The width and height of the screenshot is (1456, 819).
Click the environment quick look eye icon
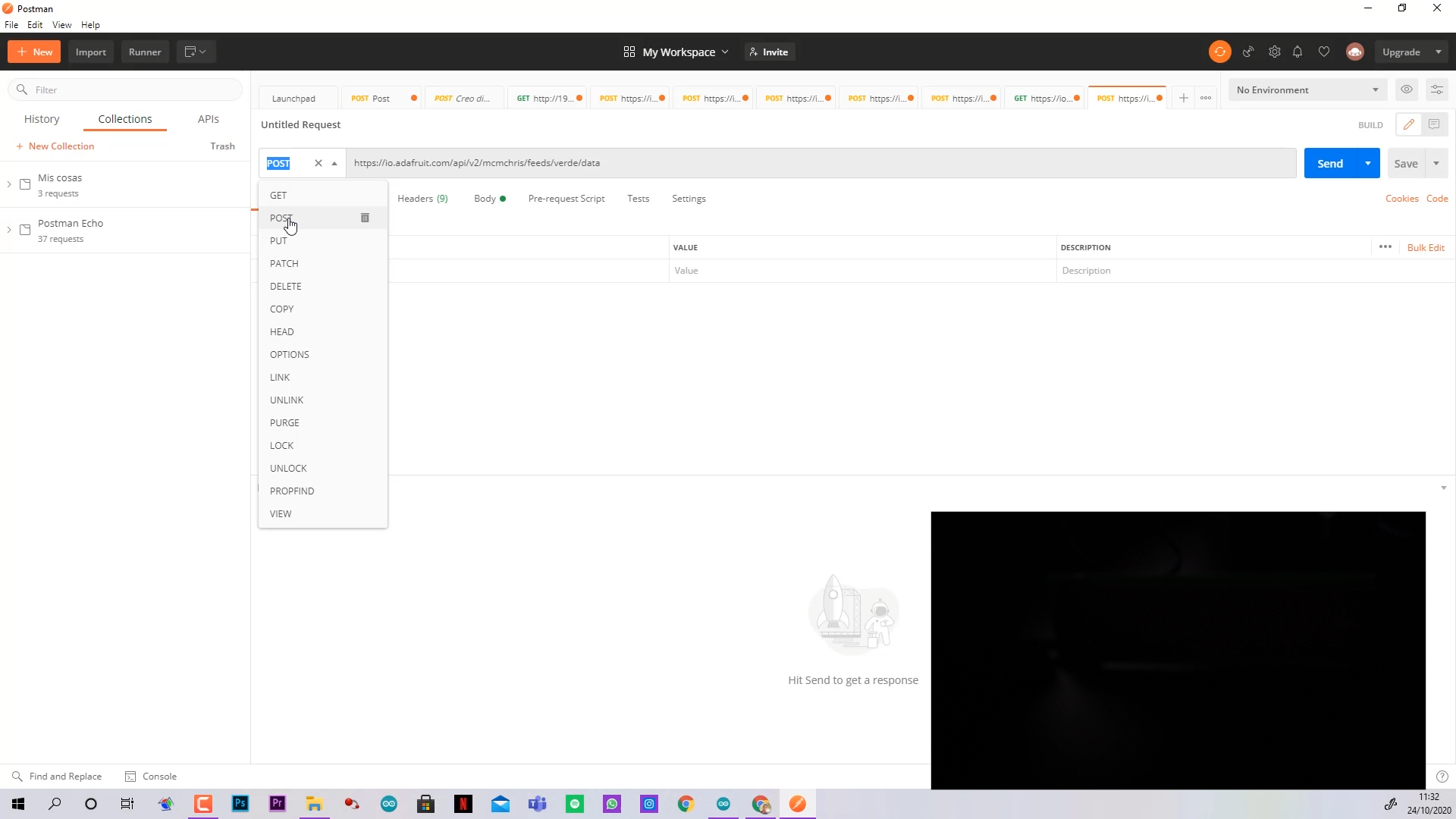(1407, 89)
